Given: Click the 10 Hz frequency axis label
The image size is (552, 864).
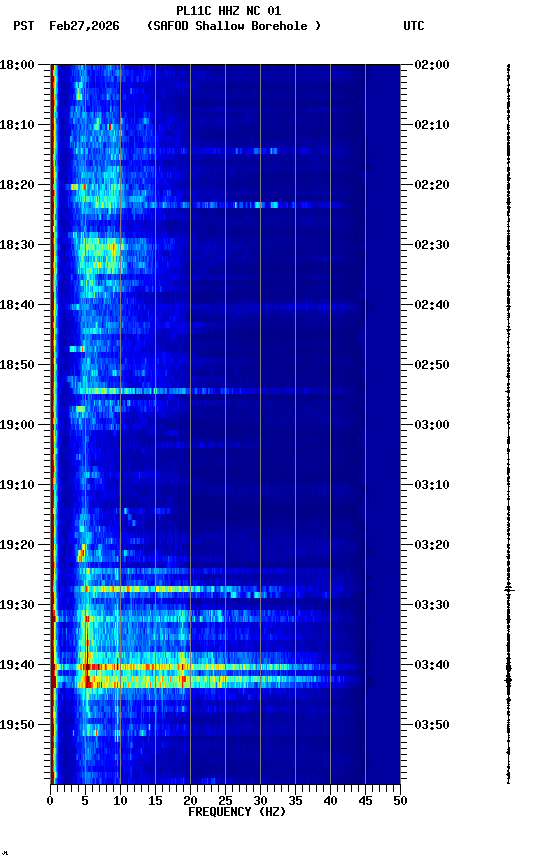Looking at the screenshot, I should coord(120,801).
